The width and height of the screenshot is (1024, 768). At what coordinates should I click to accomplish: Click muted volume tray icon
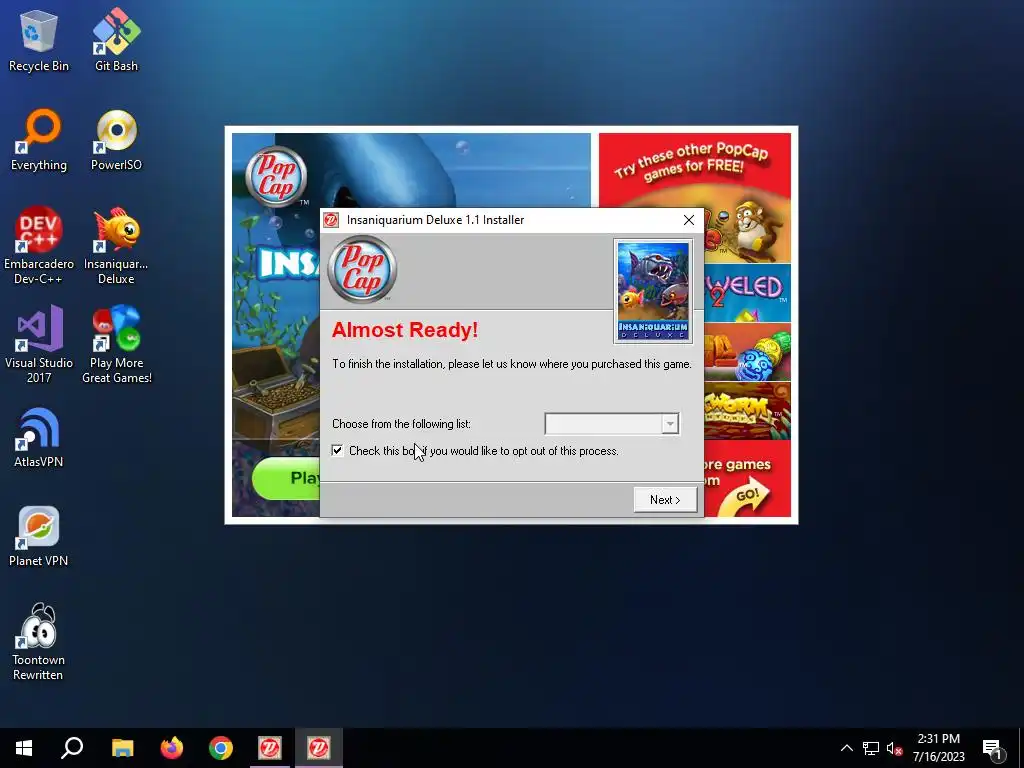pyautogui.click(x=895, y=748)
